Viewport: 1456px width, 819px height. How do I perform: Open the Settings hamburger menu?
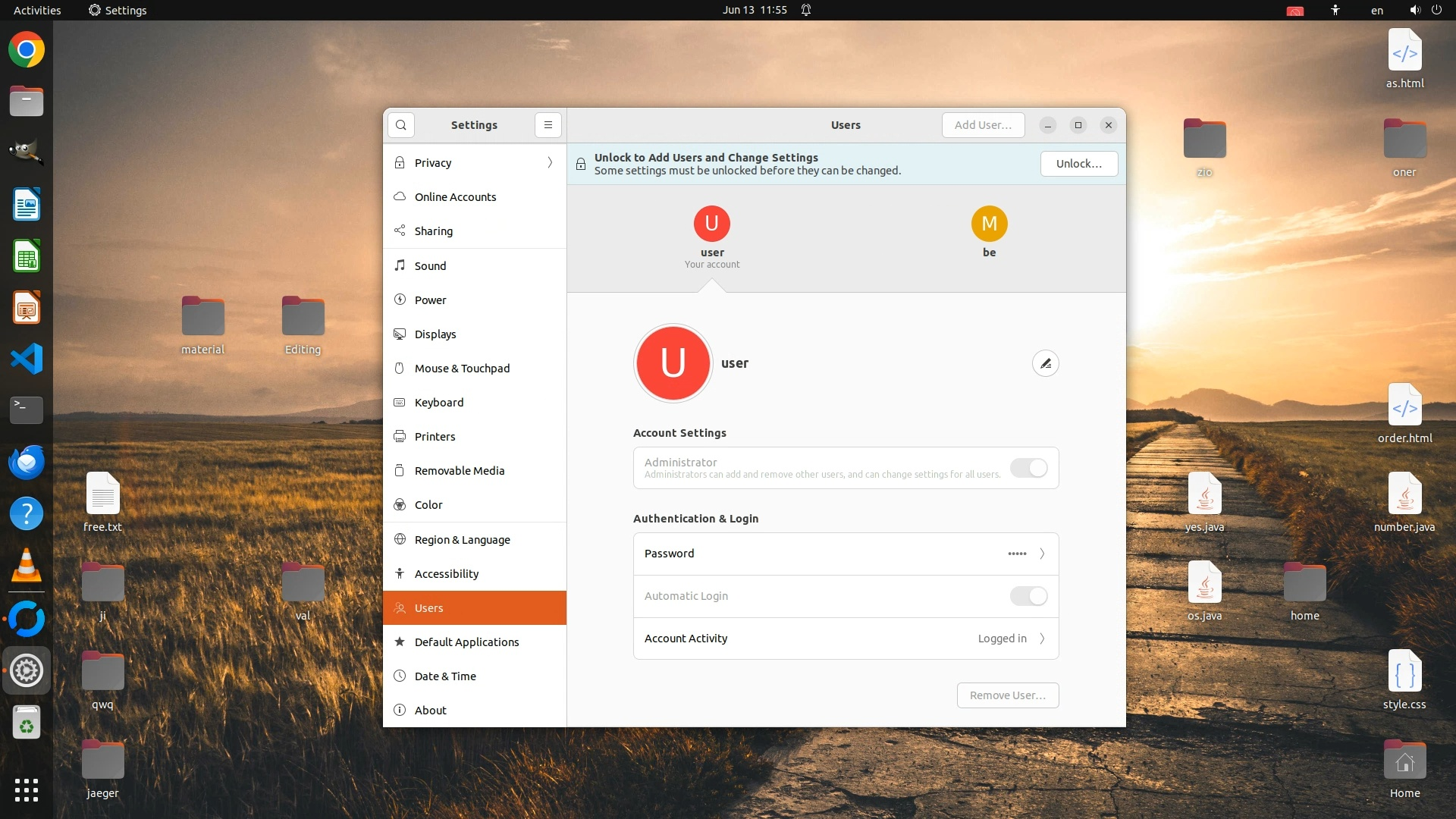coord(548,125)
